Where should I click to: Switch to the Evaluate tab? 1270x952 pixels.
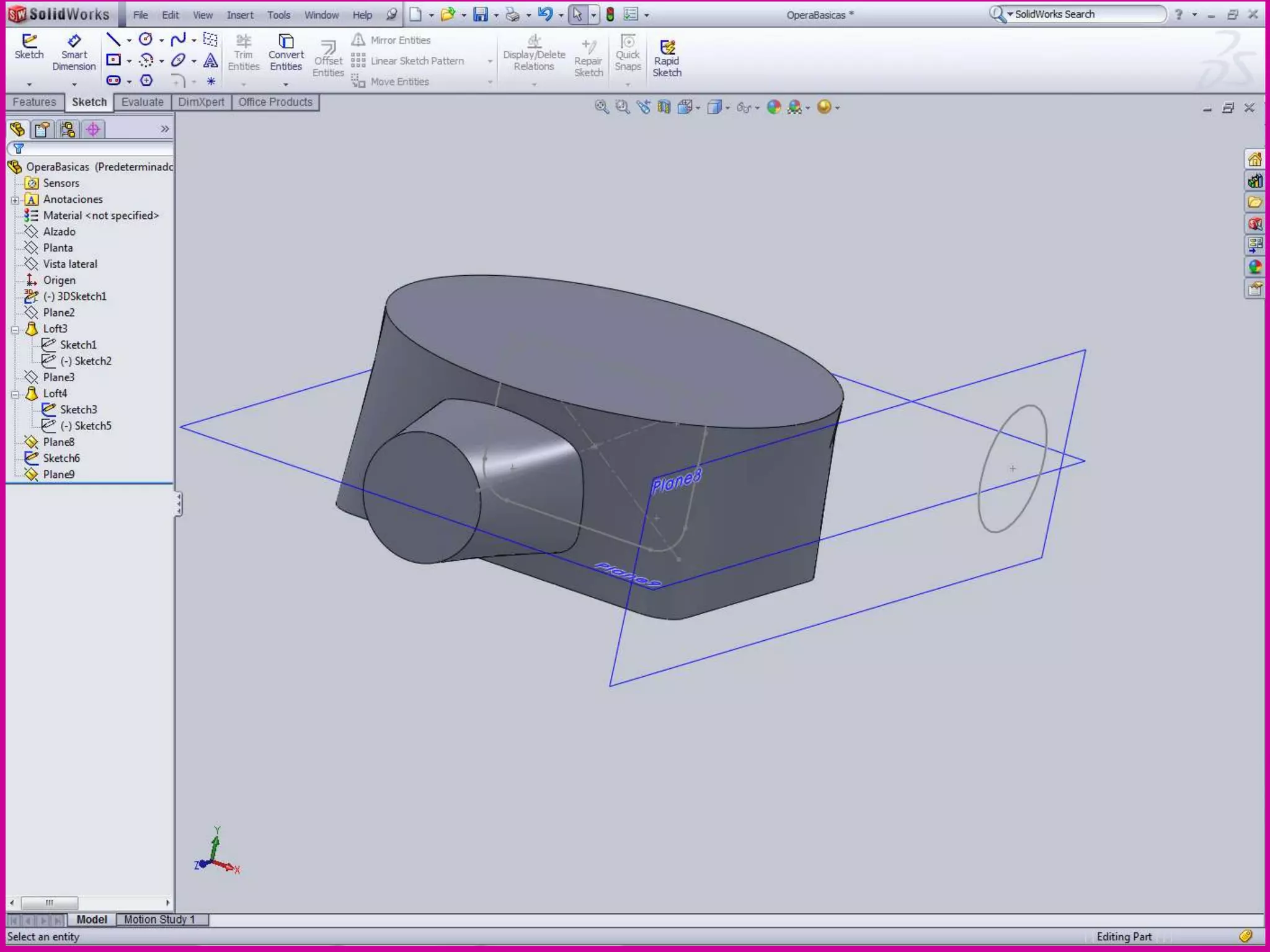pos(142,102)
